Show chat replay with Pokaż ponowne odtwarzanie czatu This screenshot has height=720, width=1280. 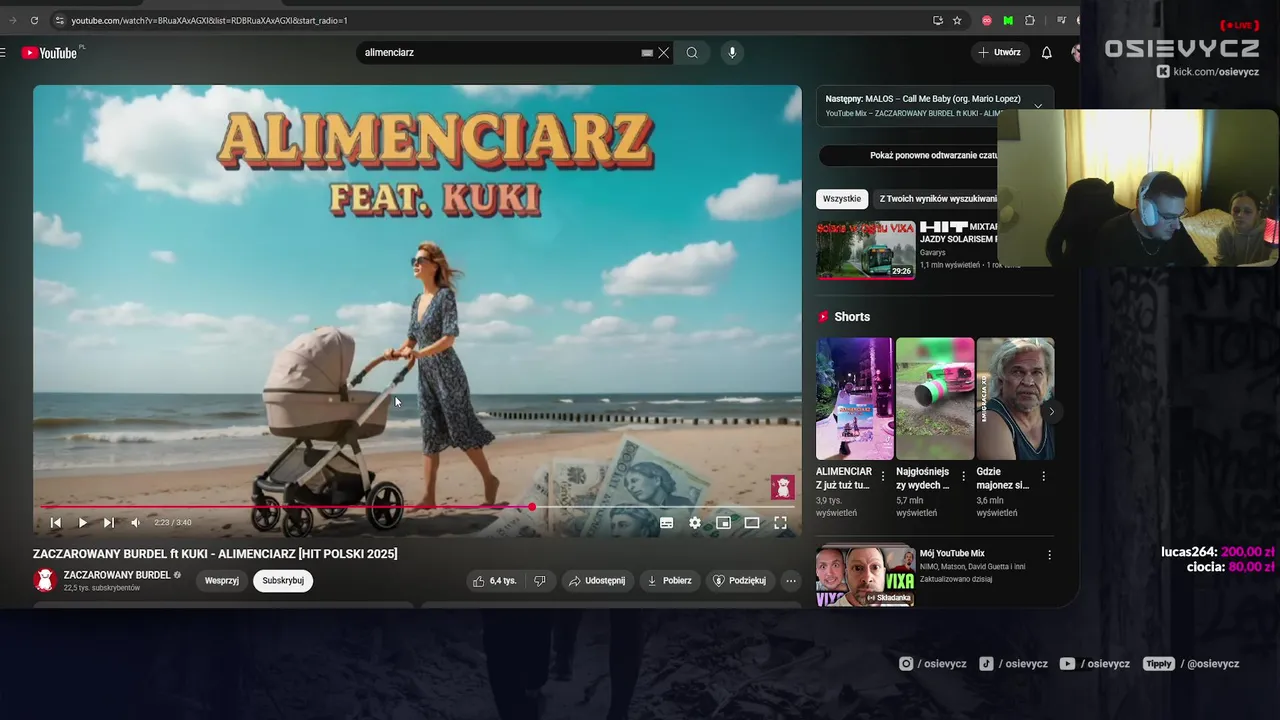click(934, 156)
